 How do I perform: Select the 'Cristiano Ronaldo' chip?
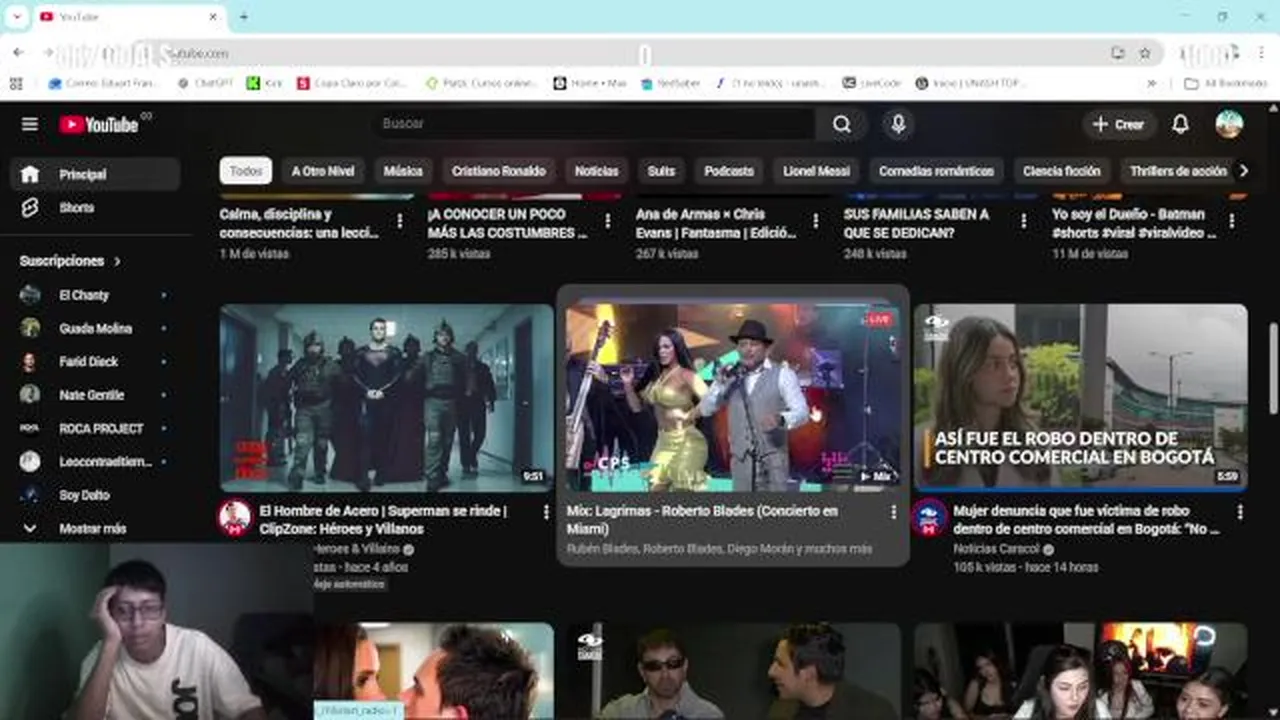pyautogui.click(x=498, y=171)
